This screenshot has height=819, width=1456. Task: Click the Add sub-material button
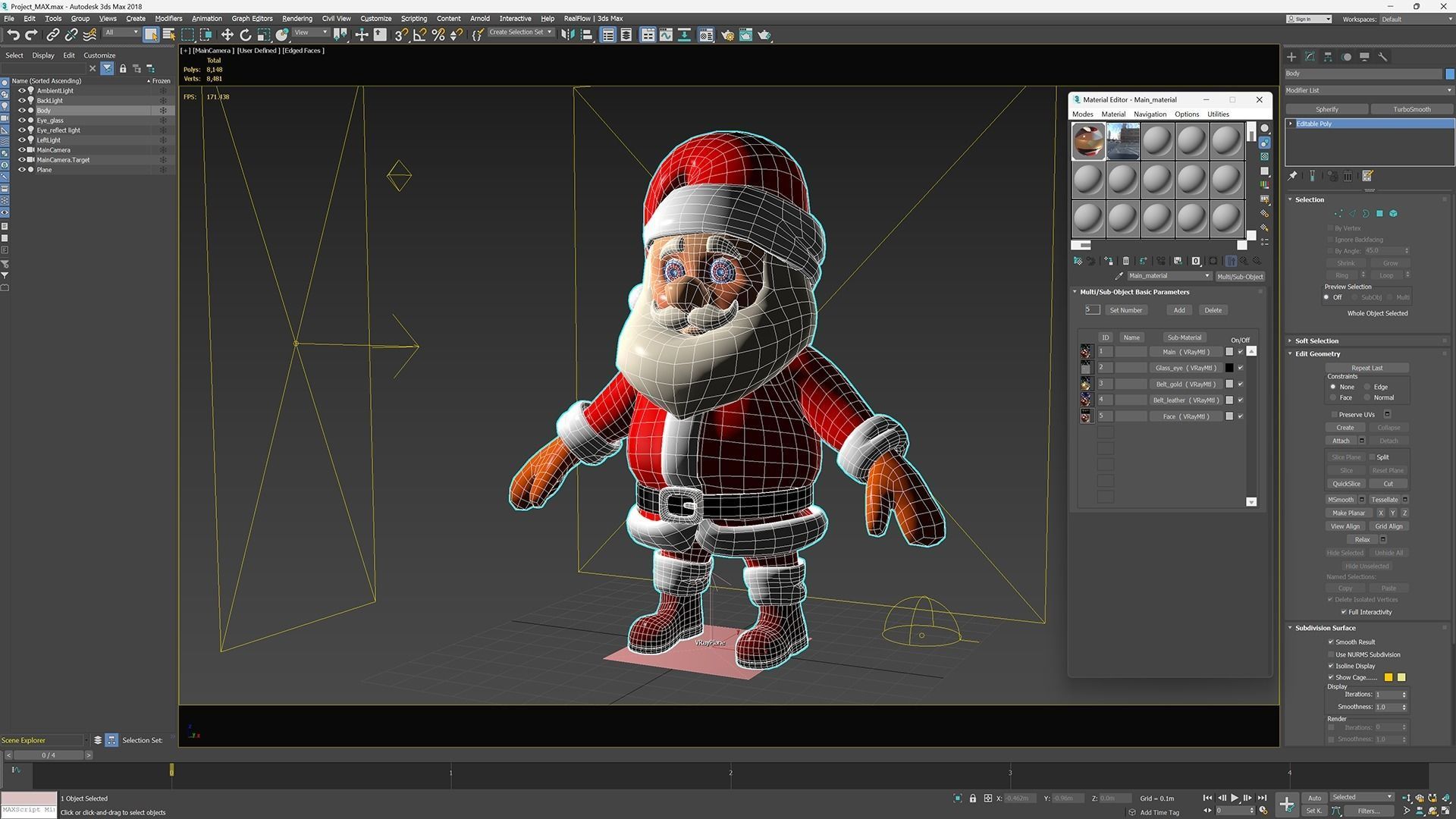click(1179, 310)
